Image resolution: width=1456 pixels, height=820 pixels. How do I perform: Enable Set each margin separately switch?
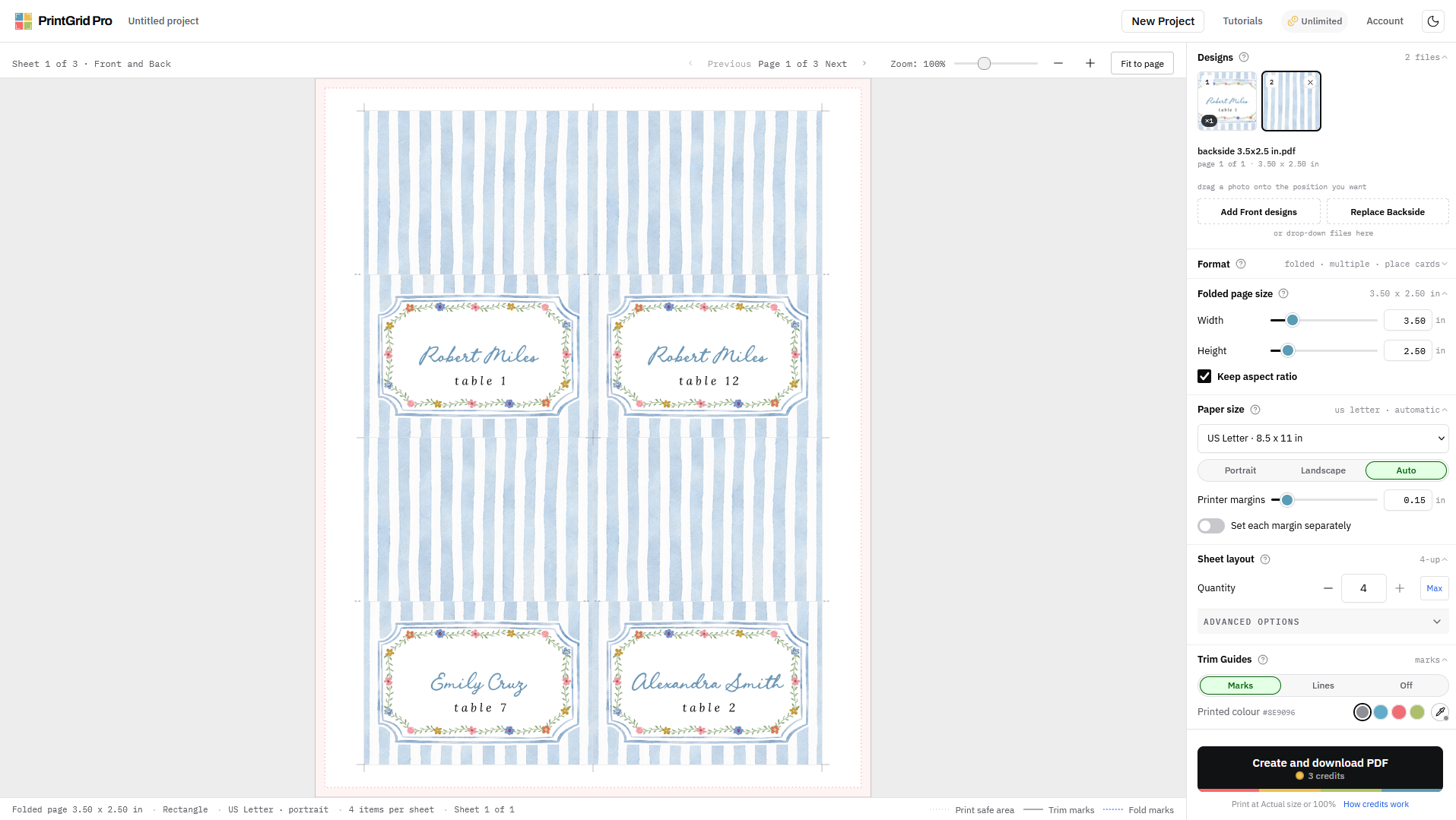click(1211, 526)
